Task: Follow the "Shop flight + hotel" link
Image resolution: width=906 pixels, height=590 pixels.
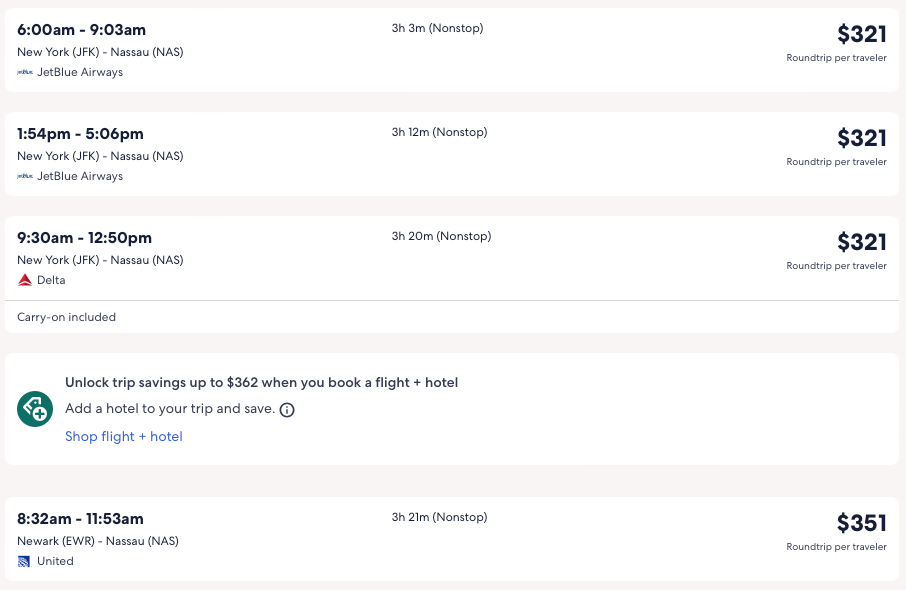Action: 124,437
